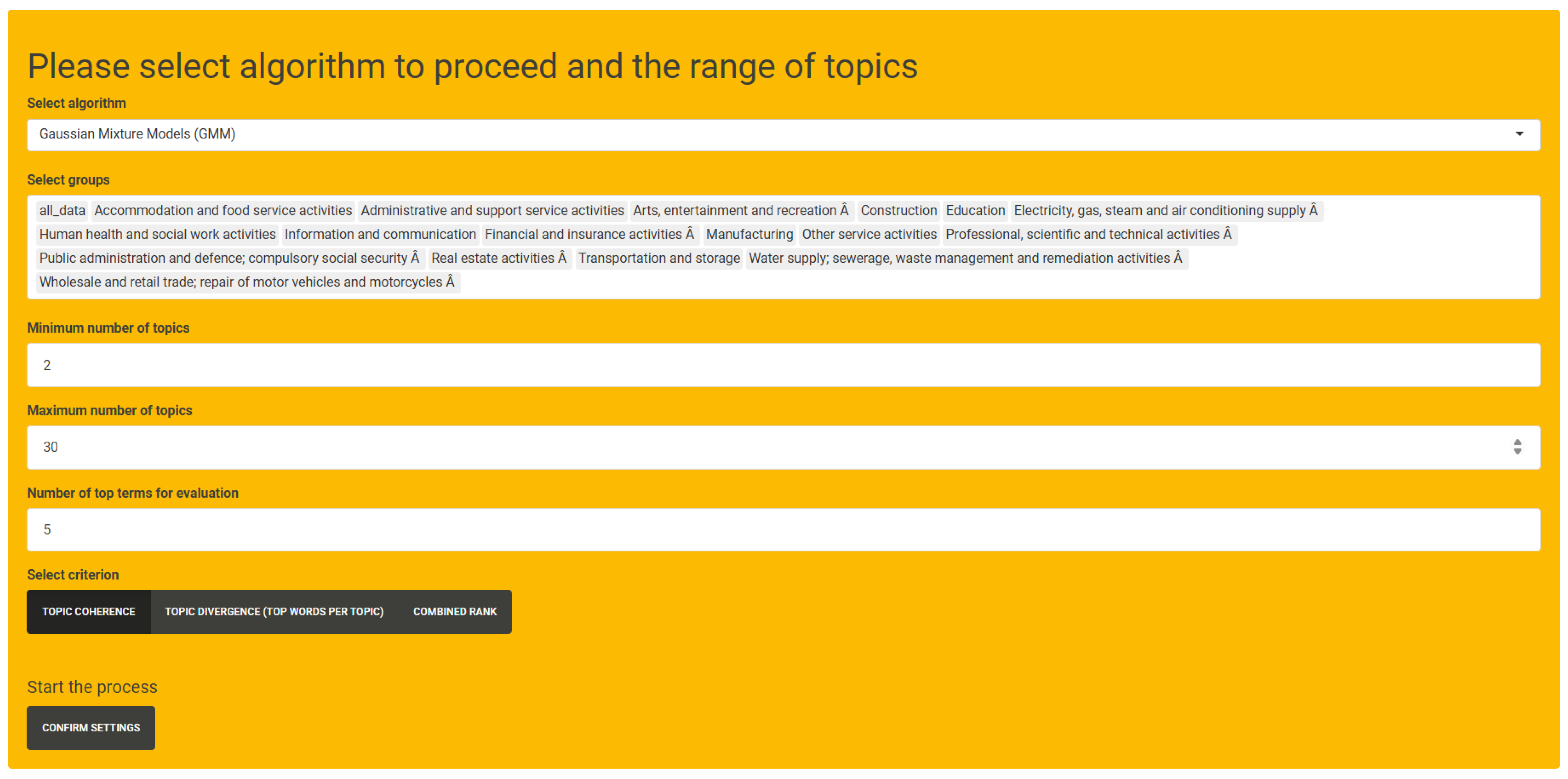The height and width of the screenshot is (779, 1568).
Task: Pick Other service activities group tag
Action: click(x=869, y=234)
